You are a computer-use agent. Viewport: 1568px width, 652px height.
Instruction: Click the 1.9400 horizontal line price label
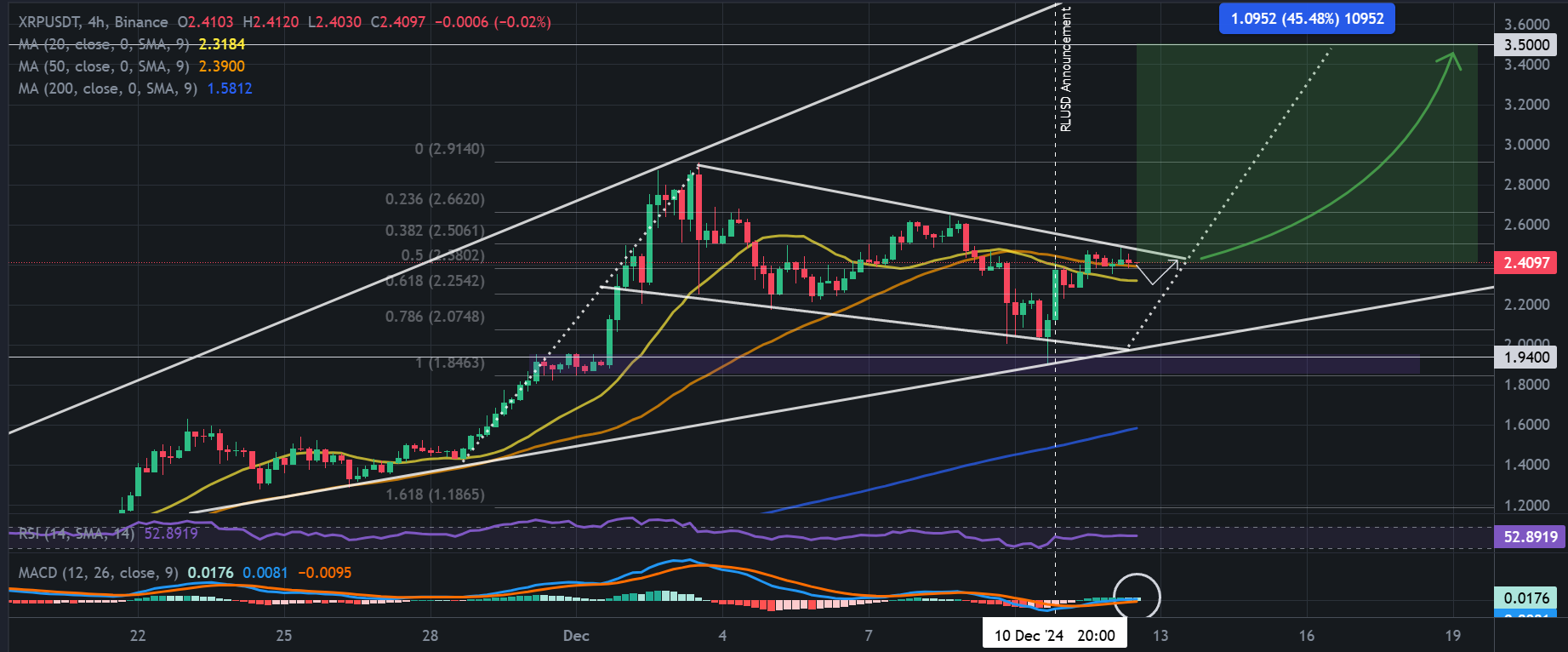coord(1526,357)
